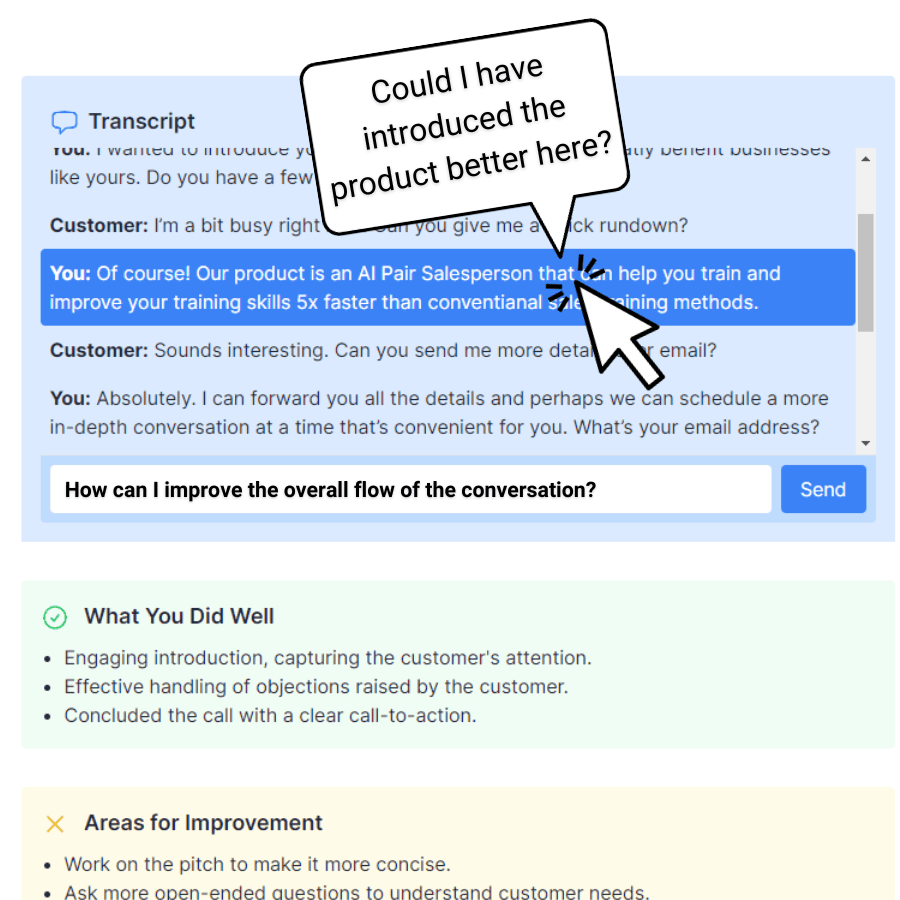Viewport: 900px width, 900px height.
Task: Click the green checkmark beside What You Did Well
Action: coord(57,617)
